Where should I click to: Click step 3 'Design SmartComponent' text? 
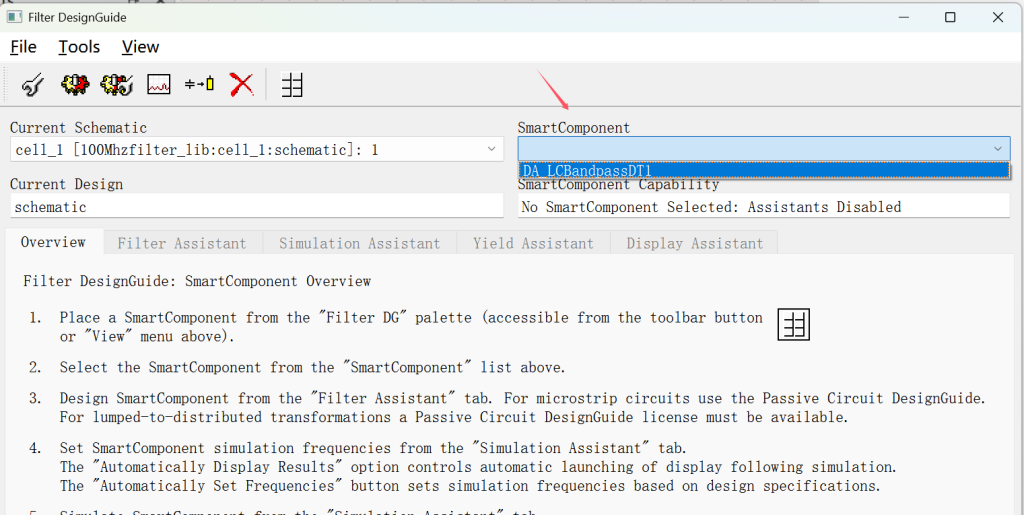pyautogui.click(x=522, y=407)
